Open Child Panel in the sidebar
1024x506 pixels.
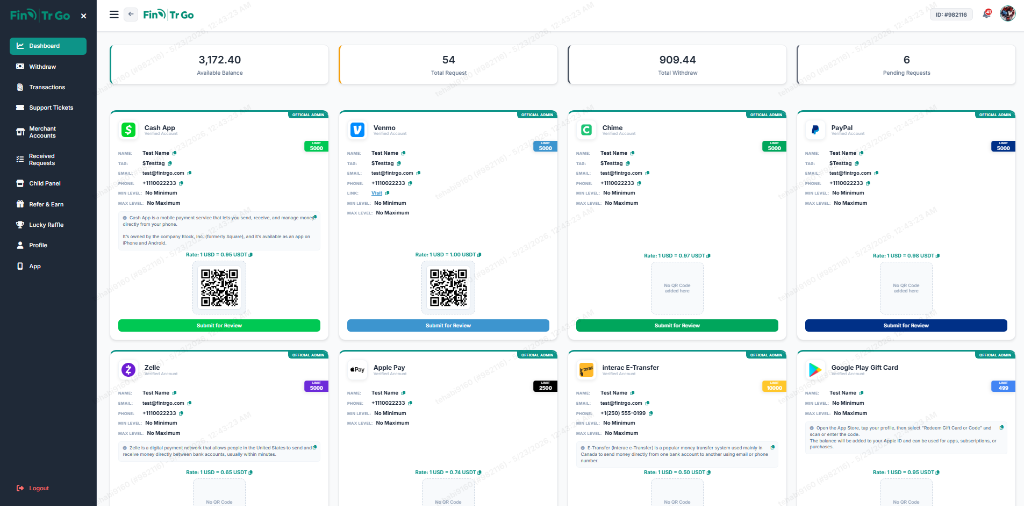(48, 183)
